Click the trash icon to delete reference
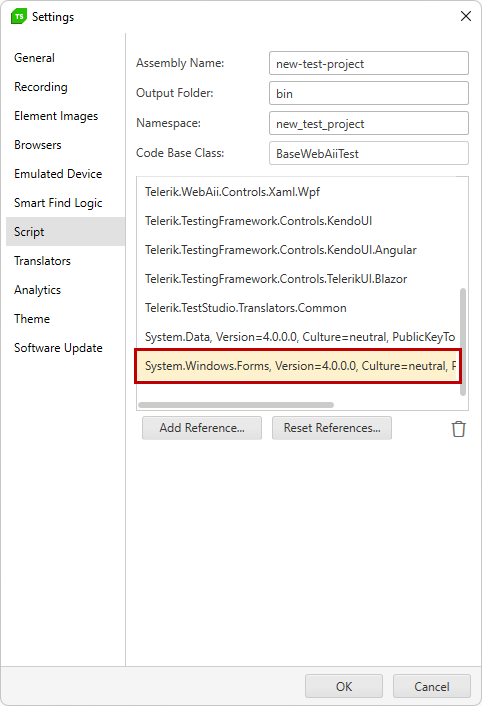 458,429
